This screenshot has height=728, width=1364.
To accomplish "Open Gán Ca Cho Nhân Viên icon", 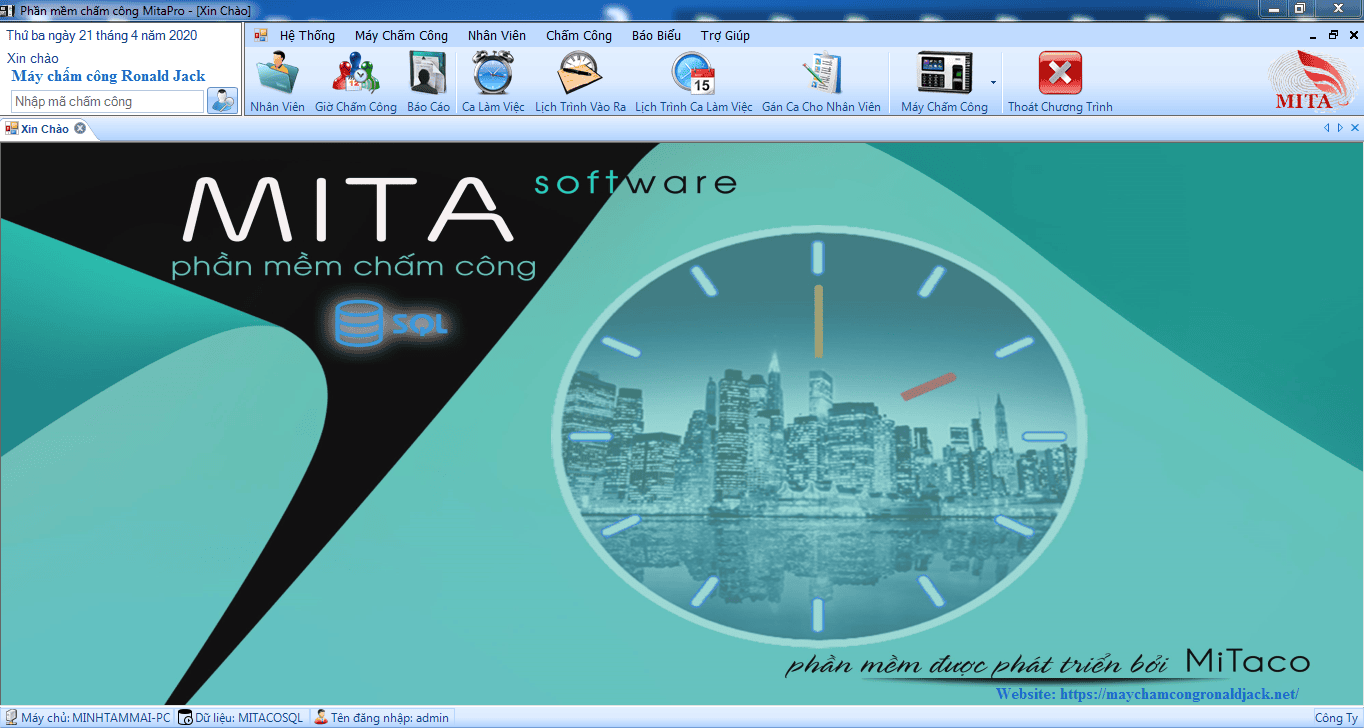I will coord(821,76).
